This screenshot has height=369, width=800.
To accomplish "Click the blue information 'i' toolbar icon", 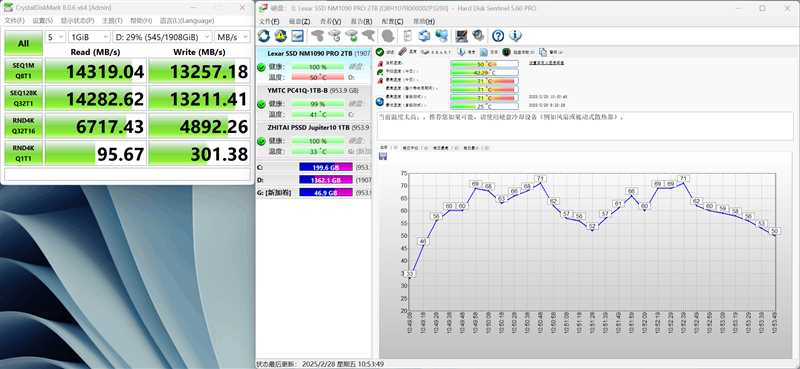I will (515, 36).
